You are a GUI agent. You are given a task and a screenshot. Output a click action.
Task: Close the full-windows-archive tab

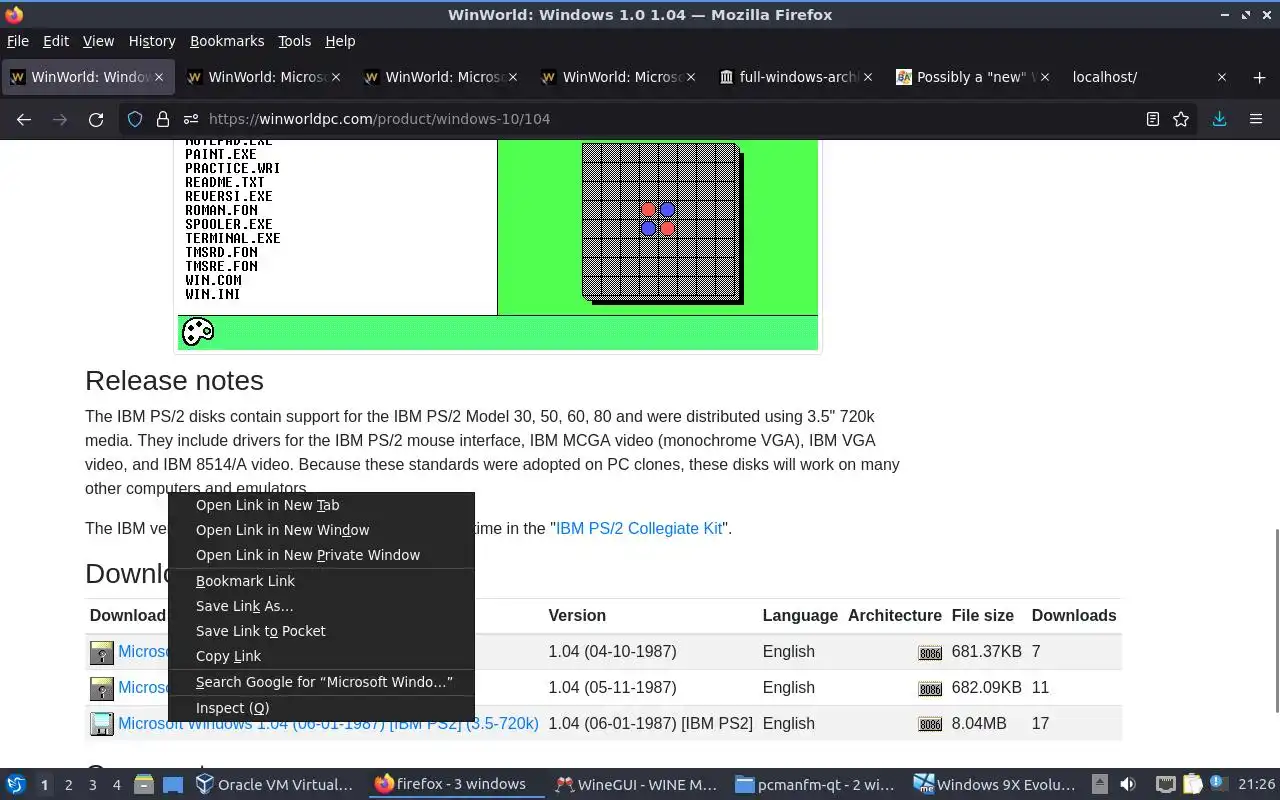click(868, 77)
